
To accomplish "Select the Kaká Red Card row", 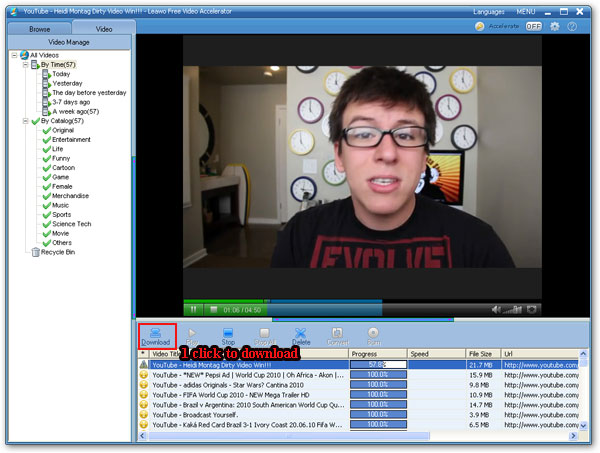I will click(x=359, y=425).
